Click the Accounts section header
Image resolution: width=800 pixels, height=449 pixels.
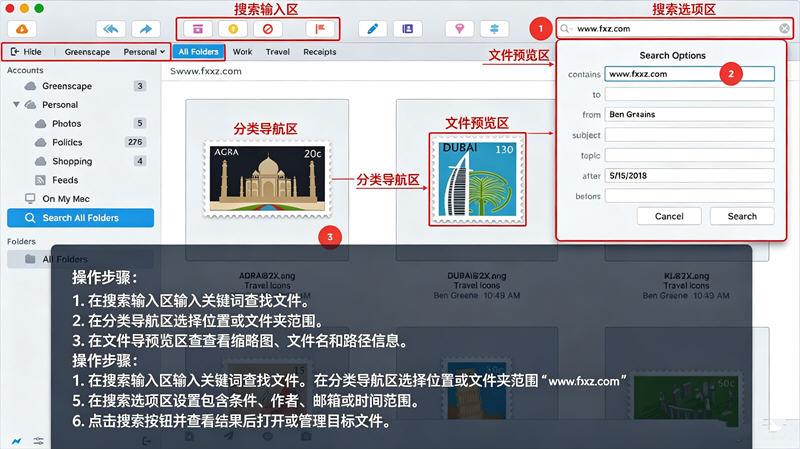pos(25,70)
